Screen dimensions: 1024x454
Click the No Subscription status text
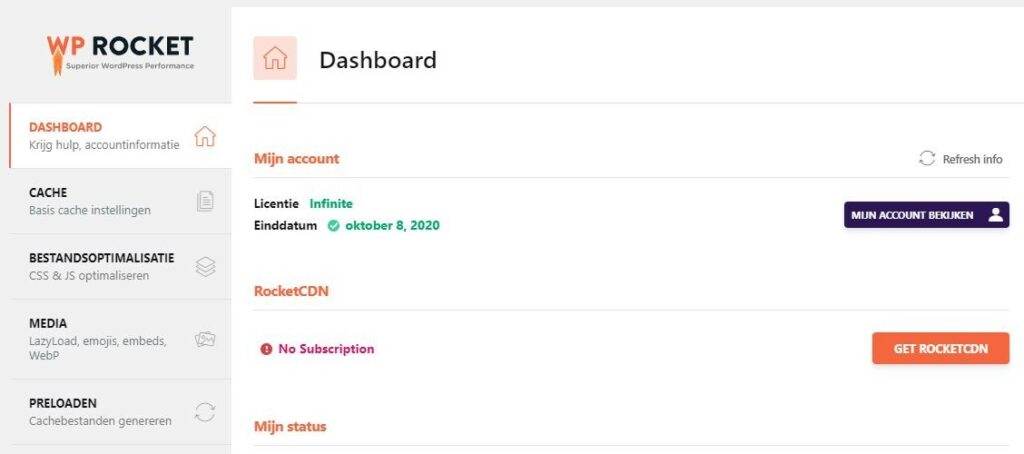[x=326, y=349]
